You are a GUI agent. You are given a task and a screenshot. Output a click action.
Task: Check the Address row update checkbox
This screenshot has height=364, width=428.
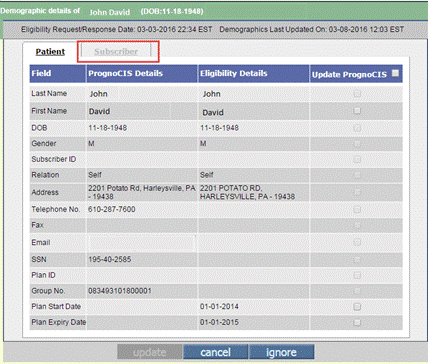click(x=357, y=192)
